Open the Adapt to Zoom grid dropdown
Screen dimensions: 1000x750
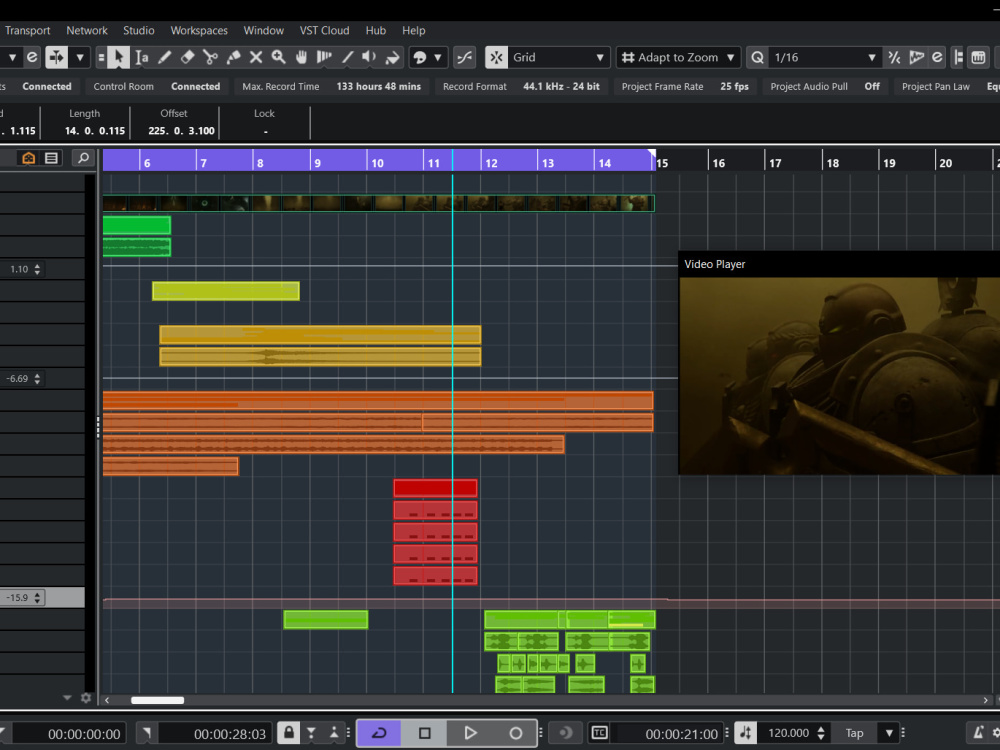click(679, 57)
